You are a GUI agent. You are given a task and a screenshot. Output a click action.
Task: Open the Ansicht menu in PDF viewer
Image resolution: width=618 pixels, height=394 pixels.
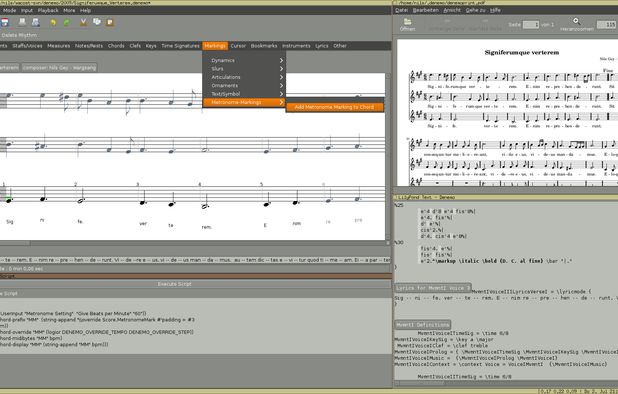pos(452,10)
